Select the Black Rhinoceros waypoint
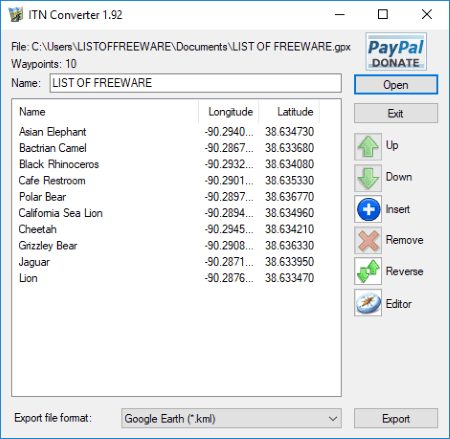The height and width of the screenshot is (439, 450). (59, 164)
